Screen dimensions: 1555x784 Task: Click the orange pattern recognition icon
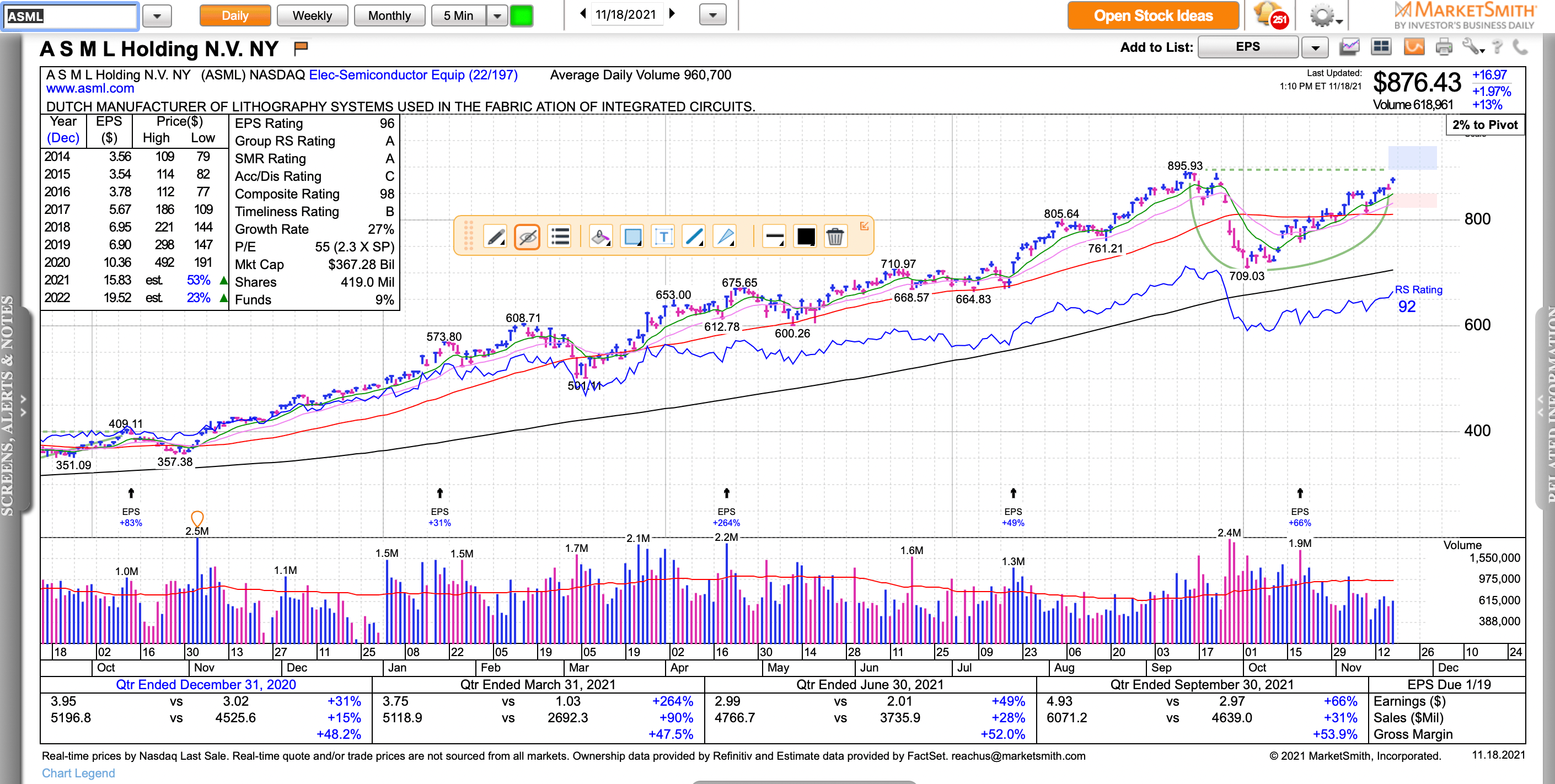1413,46
